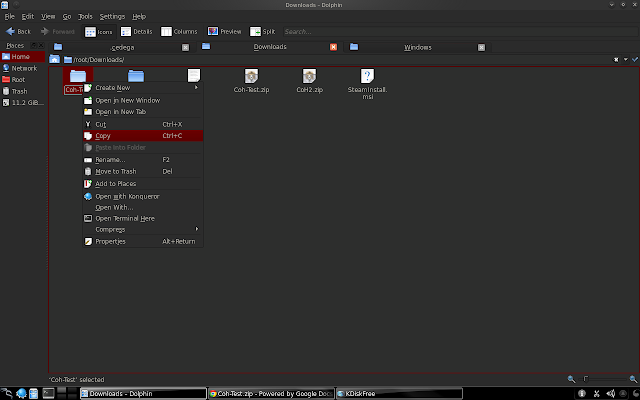Click the volume speaker tray icon
The image size is (640, 400).
[x=610, y=393]
